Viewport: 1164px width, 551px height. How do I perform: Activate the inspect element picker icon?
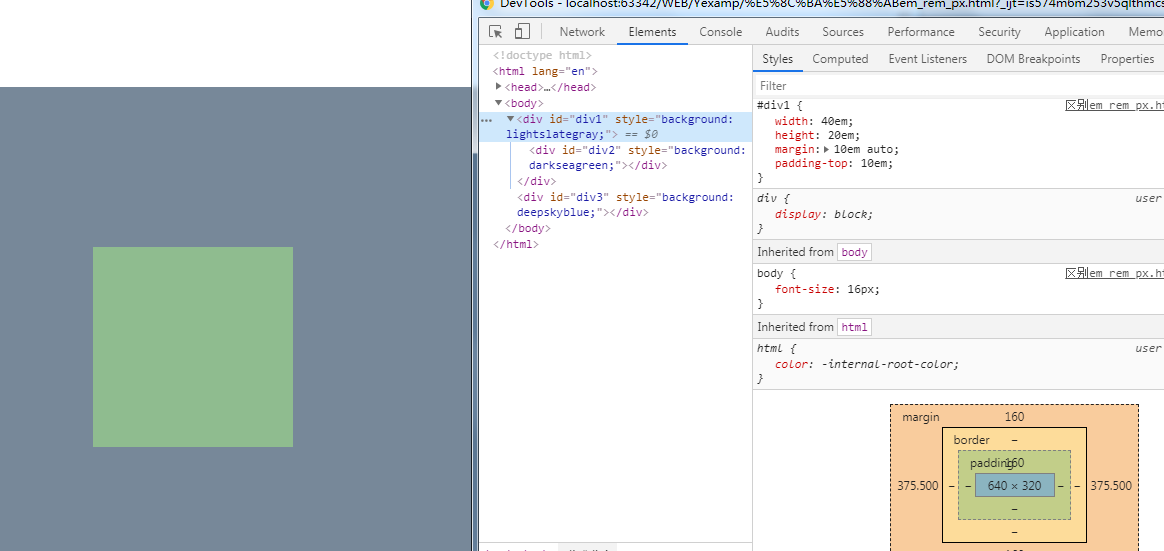coord(496,31)
